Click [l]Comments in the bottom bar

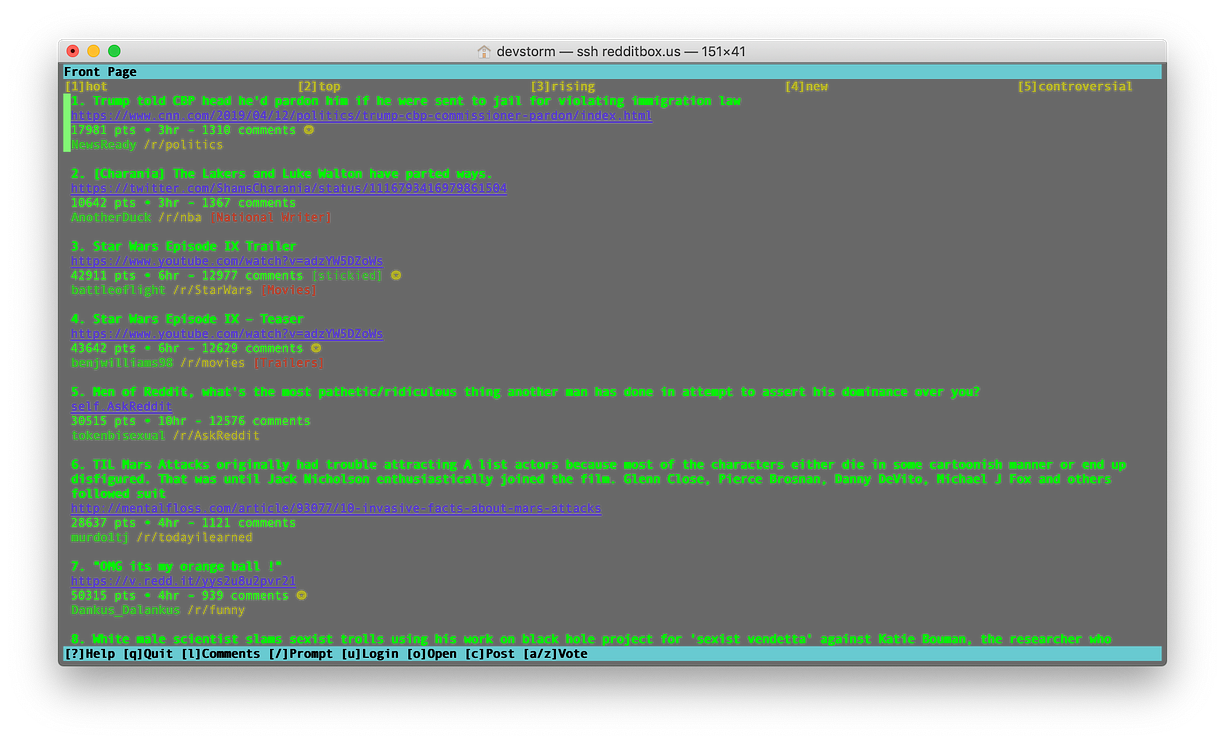[220, 654]
